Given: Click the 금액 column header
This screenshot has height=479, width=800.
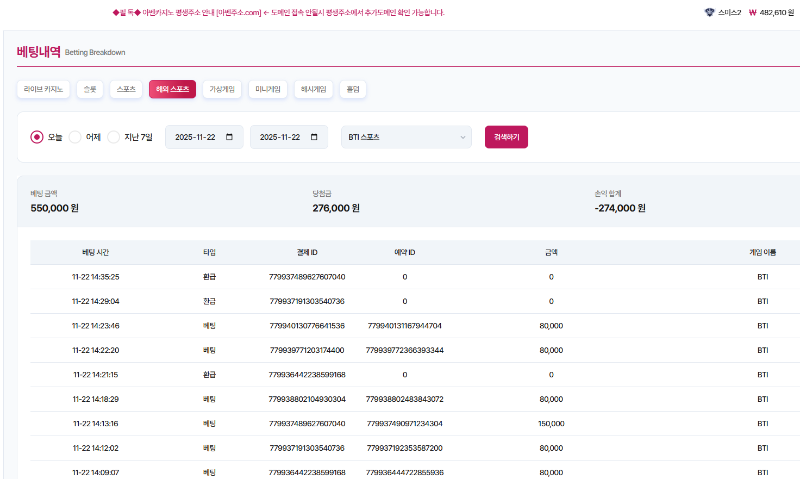Looking at the screenshot, I should pos(551,253).
